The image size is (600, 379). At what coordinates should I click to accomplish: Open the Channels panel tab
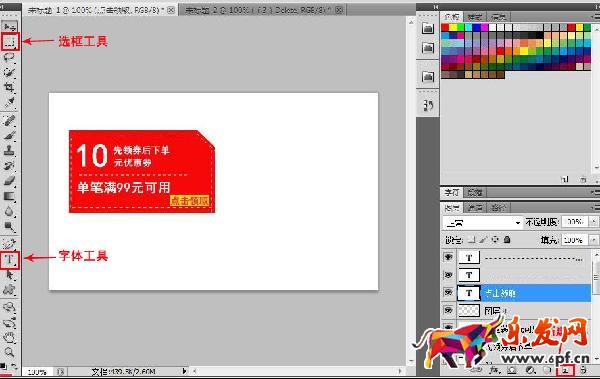point(475,208)
